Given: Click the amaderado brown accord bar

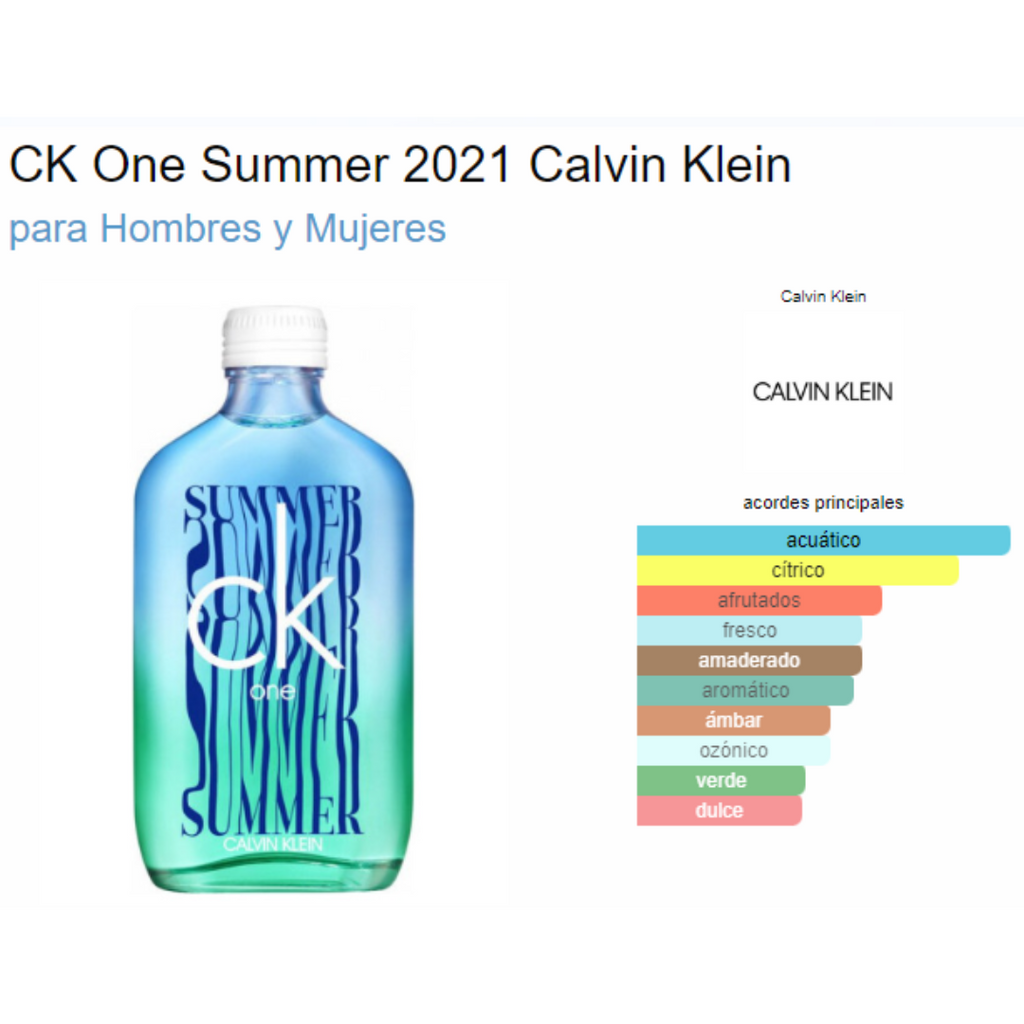Looking at the screenshot, I should click(x=749, y=660).
